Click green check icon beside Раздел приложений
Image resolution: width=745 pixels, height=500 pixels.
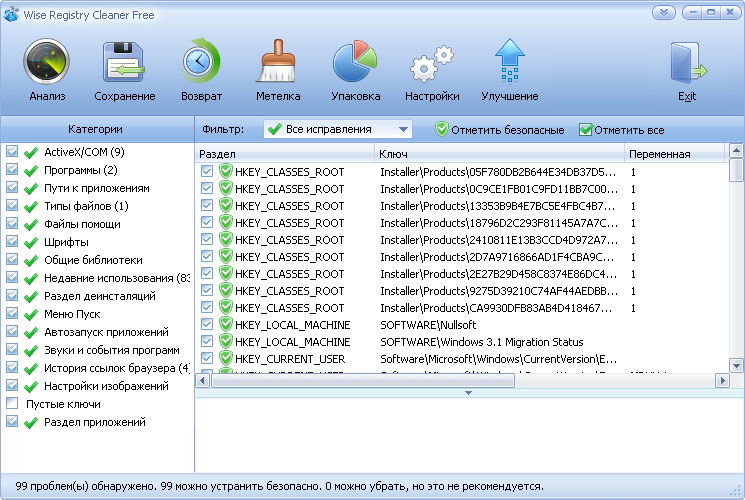31,423
